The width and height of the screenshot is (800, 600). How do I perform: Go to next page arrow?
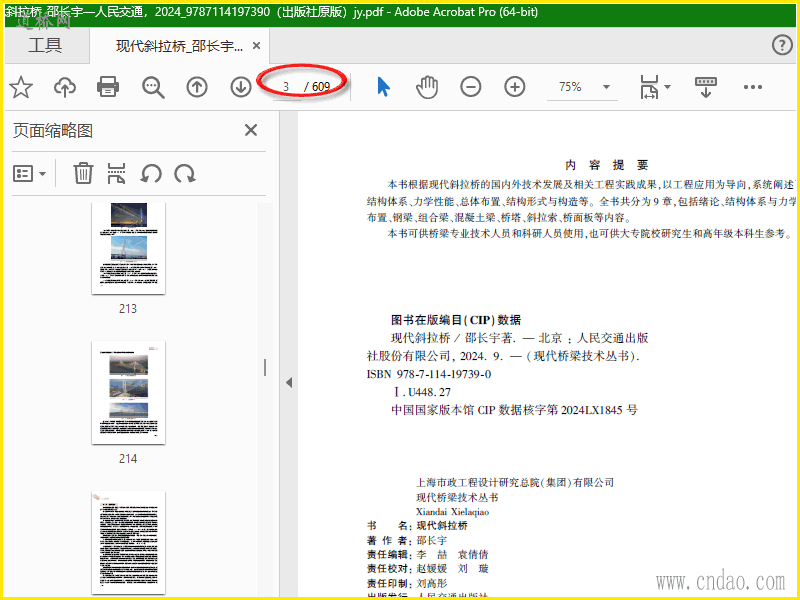tap(240, 88)
